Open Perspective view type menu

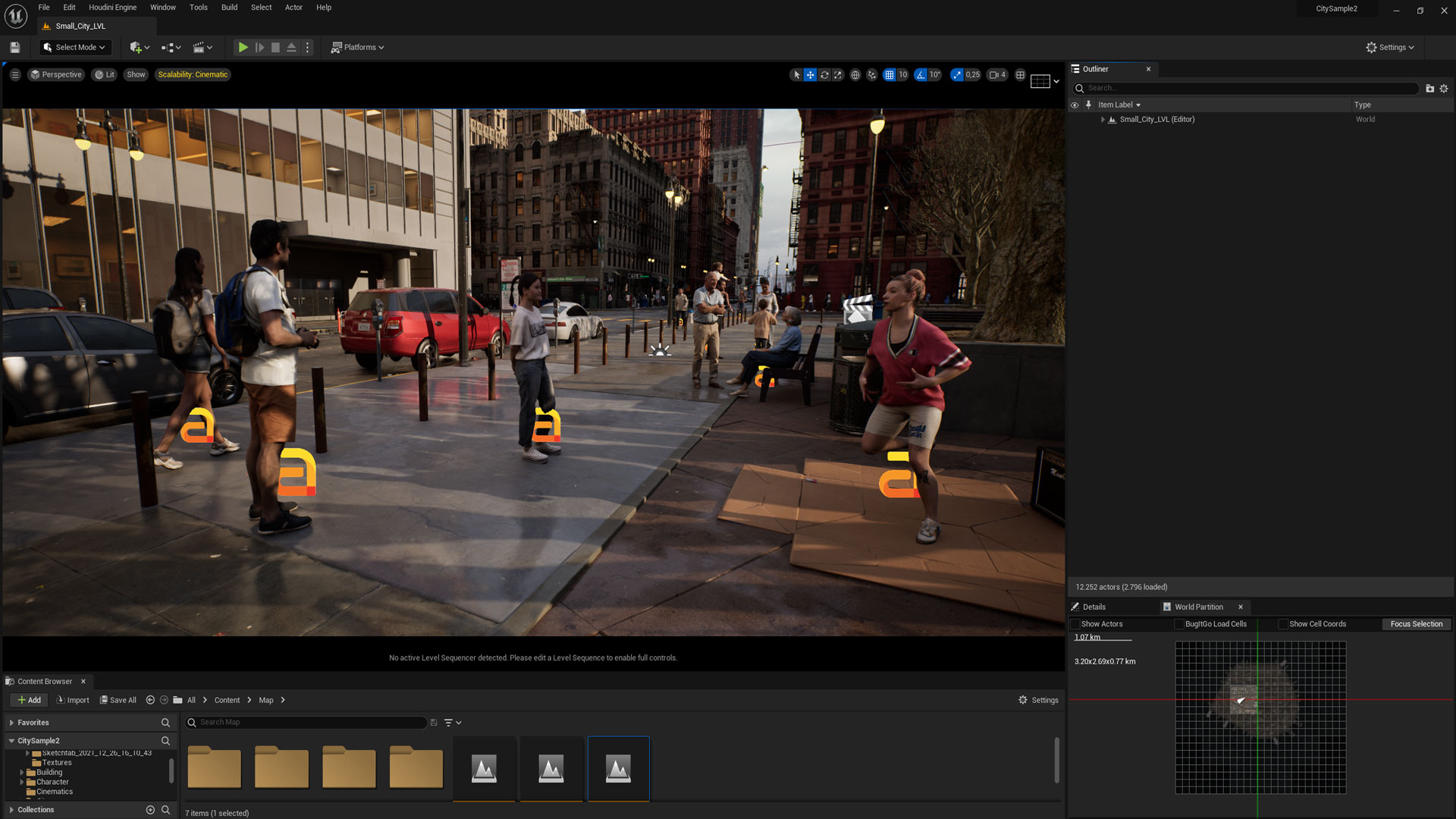click(55, 74)
